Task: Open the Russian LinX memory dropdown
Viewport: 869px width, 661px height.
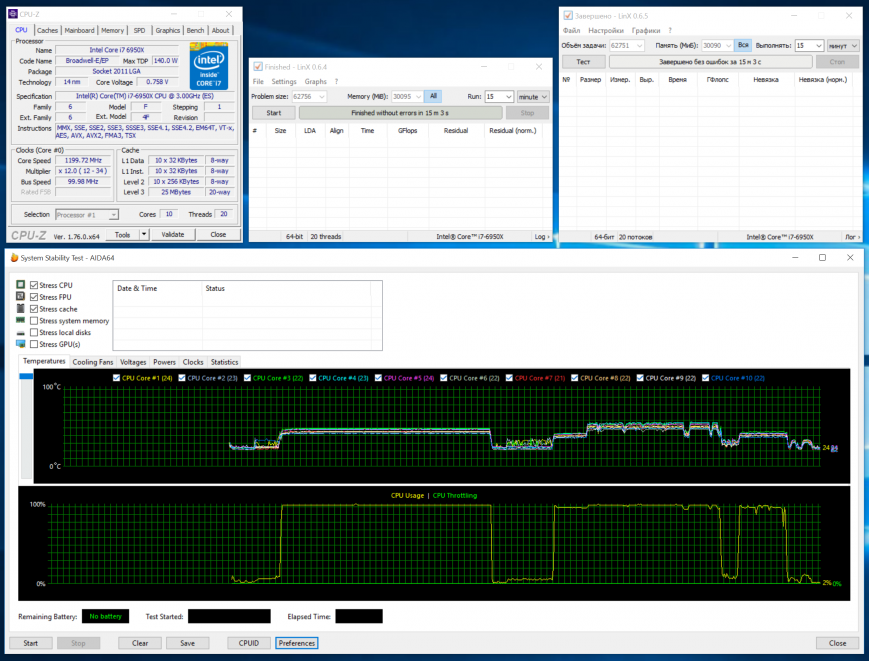Action: (728, 45)
